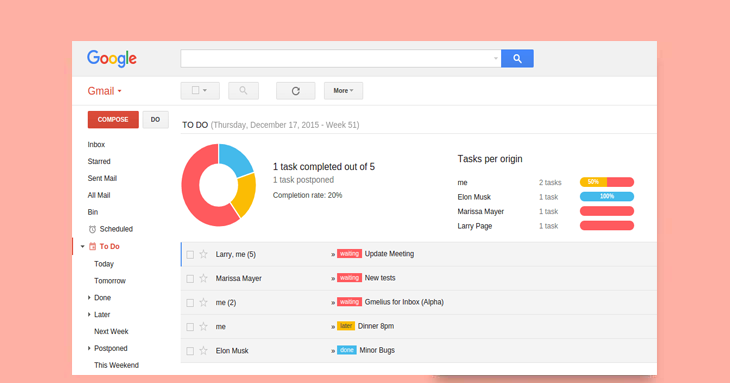The height and width of the screenshot is (383, 730).
Task: Open the Update Meeting email
Action: [390, 254]
